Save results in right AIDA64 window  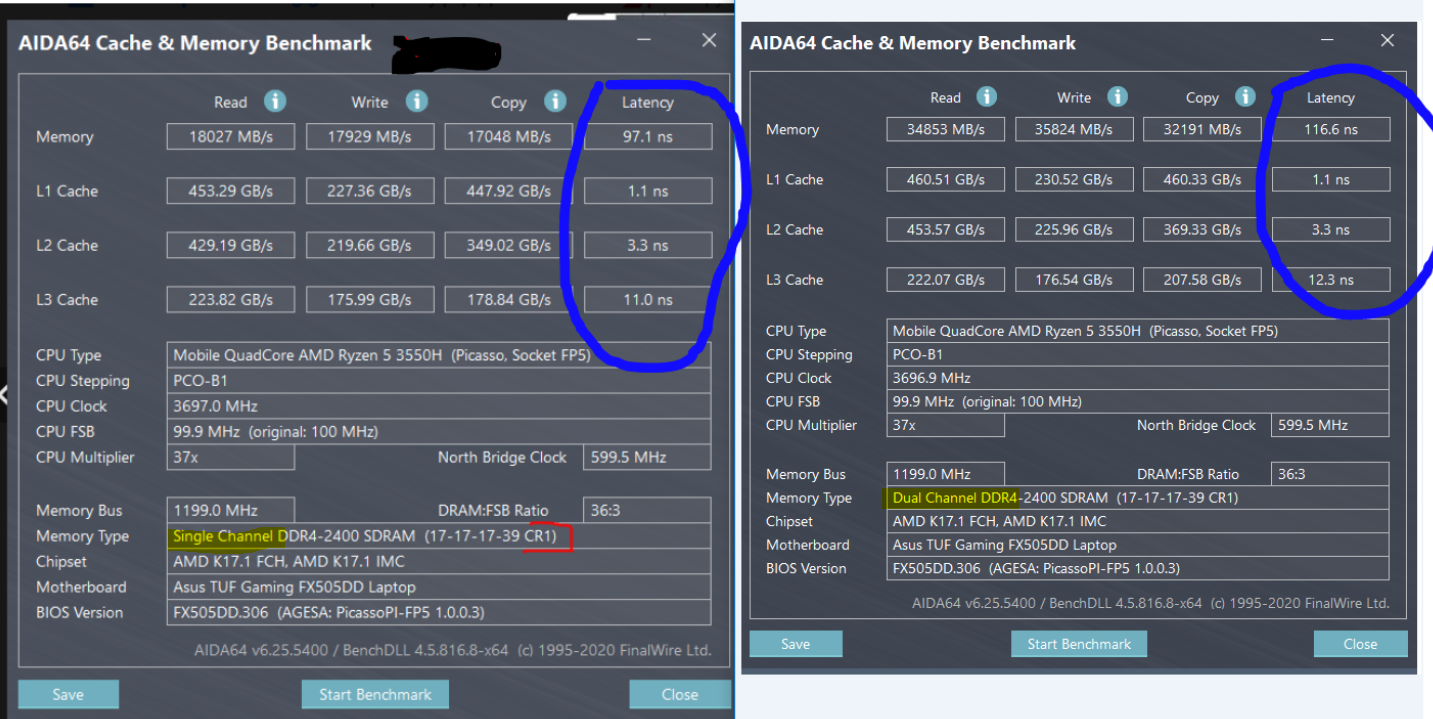pyautogui.click(x=795, y=644)
